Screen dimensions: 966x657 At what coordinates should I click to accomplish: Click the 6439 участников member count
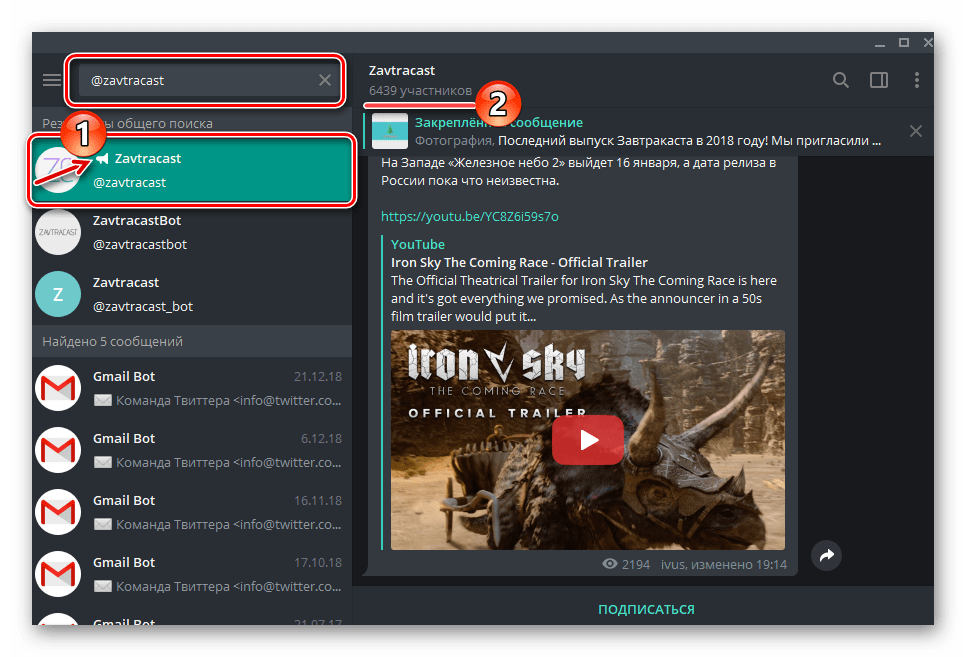420,91
